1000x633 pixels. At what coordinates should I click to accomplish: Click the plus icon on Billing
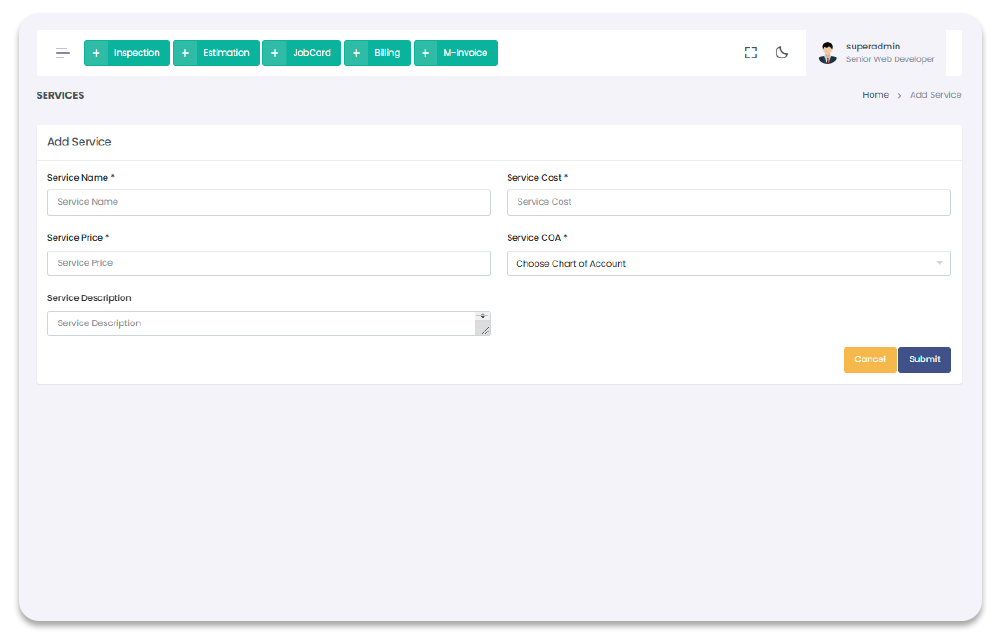(x=356, y=53)
